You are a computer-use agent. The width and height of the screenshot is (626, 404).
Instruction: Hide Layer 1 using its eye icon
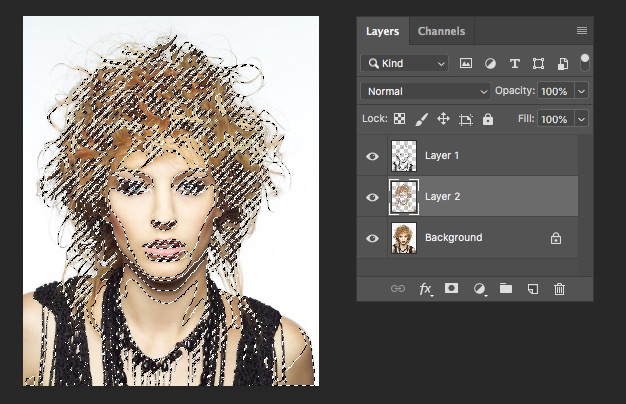[x=373, y=156]
